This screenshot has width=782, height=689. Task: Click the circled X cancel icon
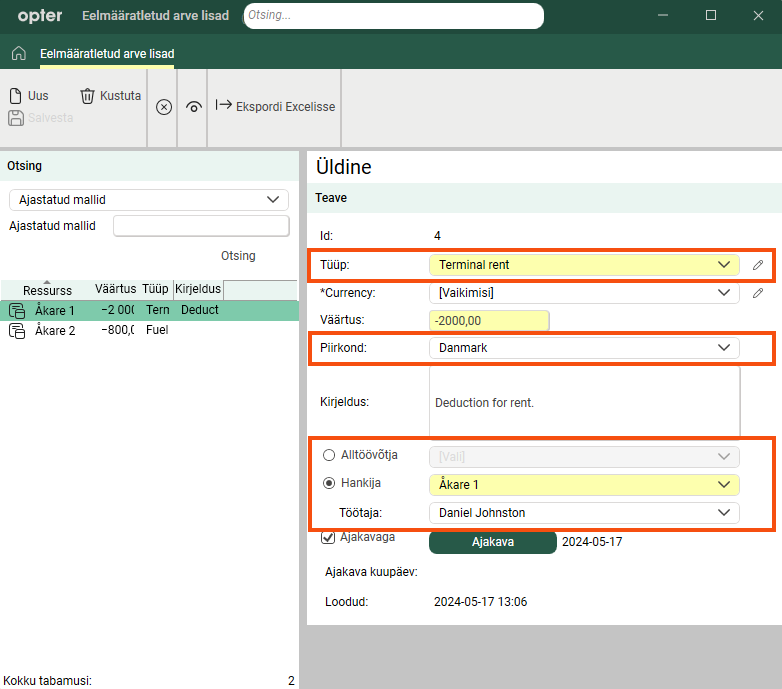[x=164, y=107]
